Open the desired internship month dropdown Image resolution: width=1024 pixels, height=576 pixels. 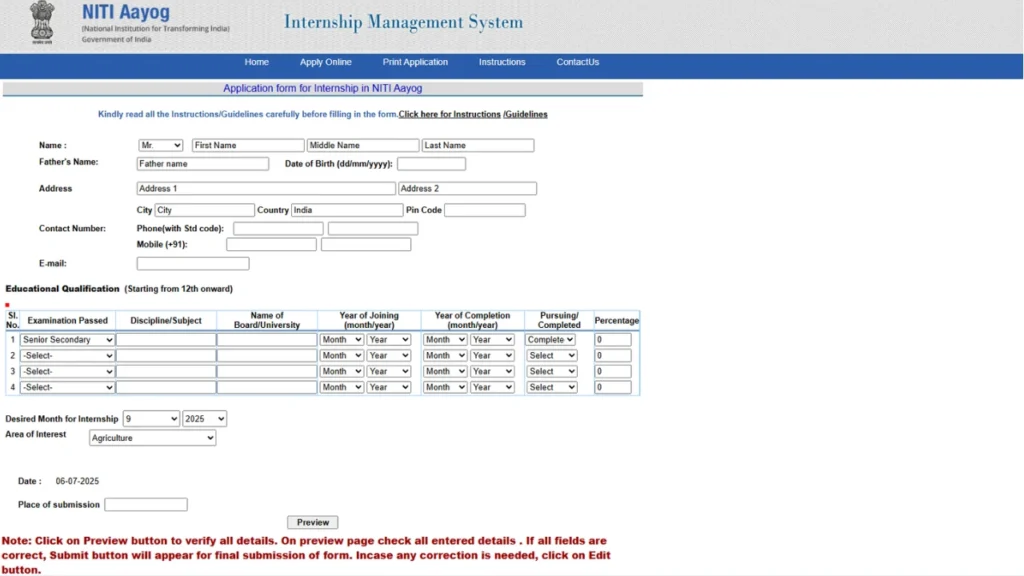[x=150, y=418]
